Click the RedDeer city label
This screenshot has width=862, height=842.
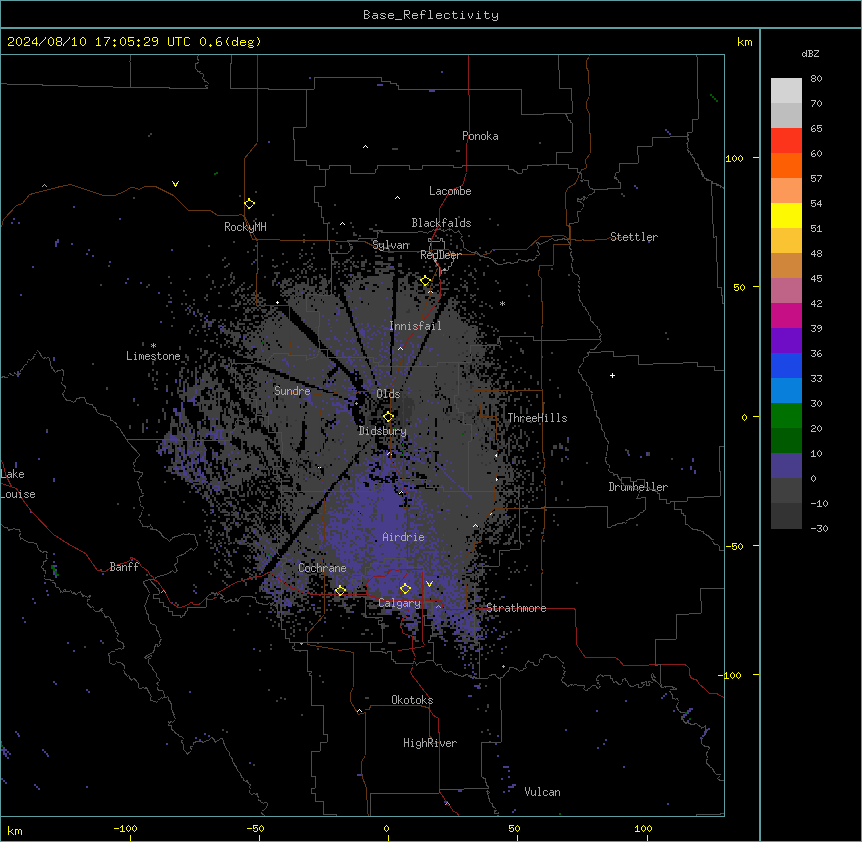440,255
